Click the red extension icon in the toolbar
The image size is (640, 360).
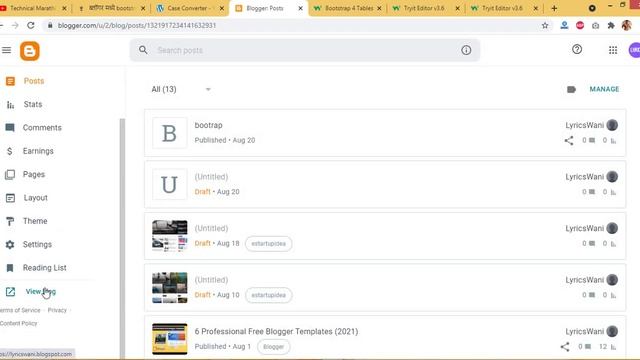click(580, 25)
